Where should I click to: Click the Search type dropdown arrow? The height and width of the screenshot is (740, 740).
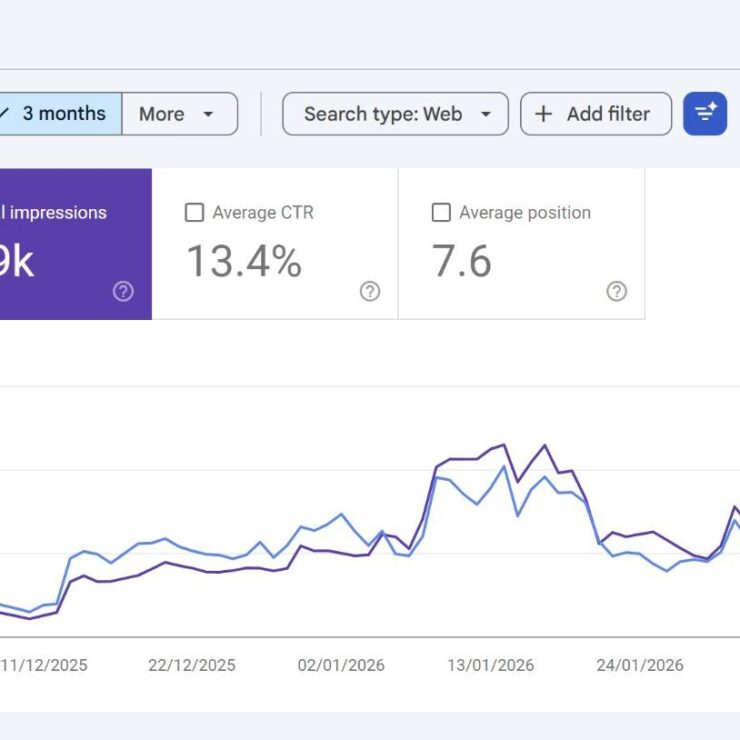[486, 114]
